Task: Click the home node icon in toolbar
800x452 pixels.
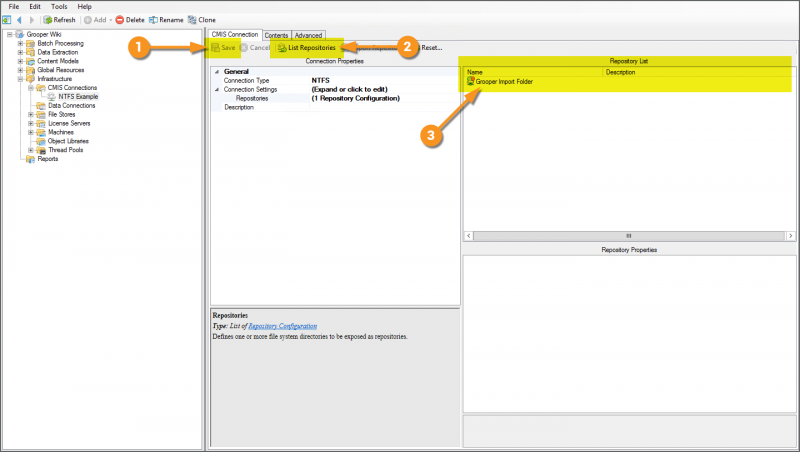Action: click(x=7, y=20)
